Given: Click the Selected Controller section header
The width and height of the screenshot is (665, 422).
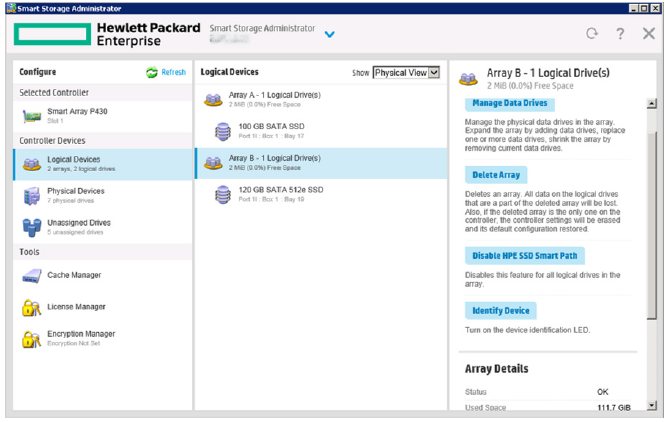Looking at the screenshot, I should pos(54,92).
